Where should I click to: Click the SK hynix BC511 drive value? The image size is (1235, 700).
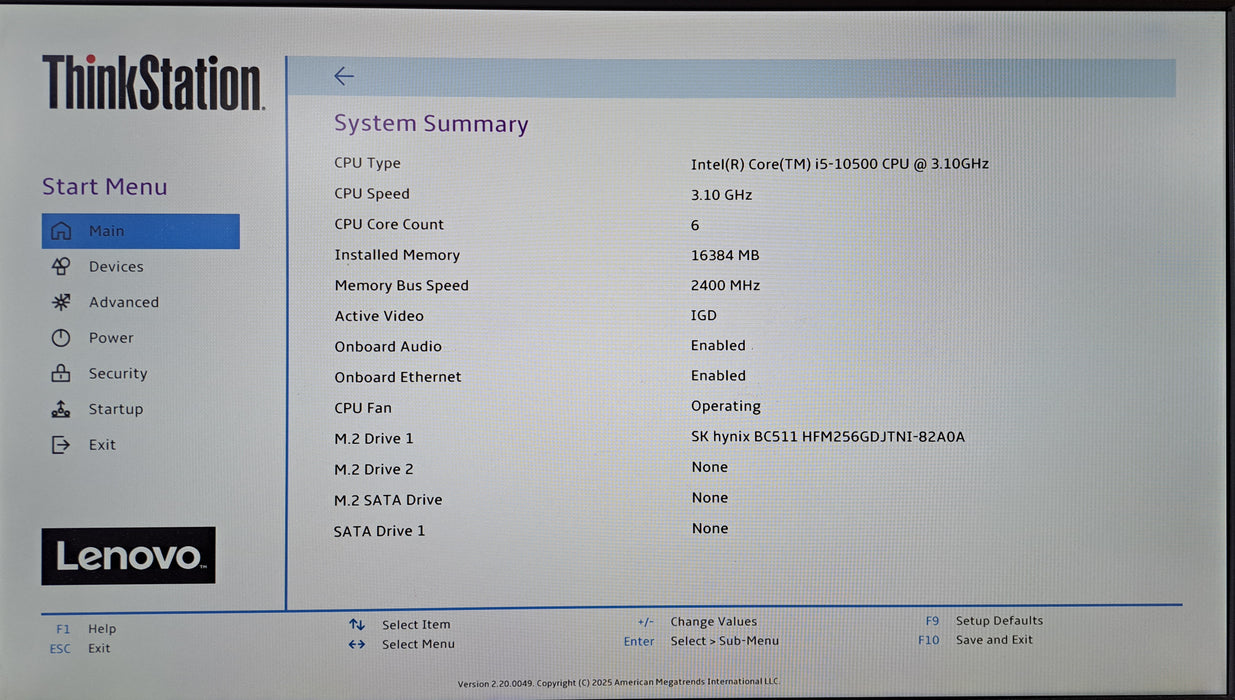click(828, 437)
